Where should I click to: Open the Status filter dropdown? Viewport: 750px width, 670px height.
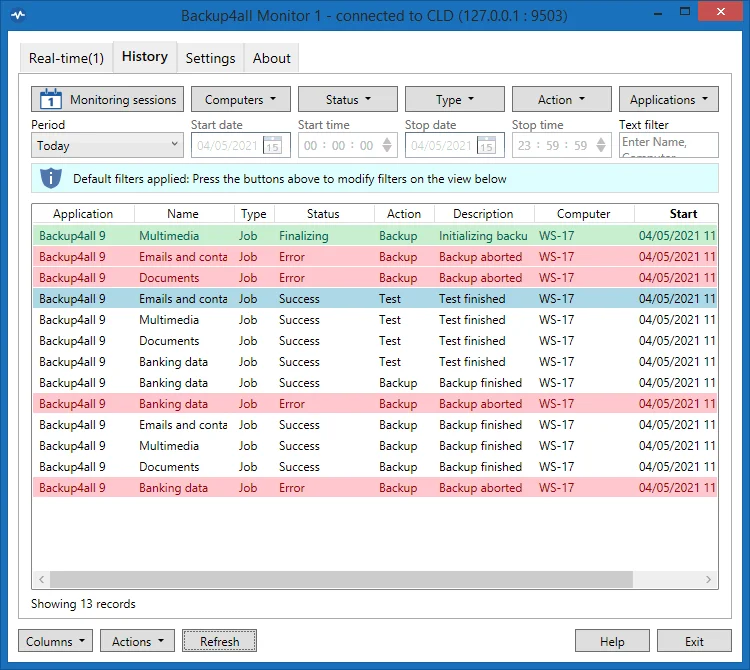pos(348,100)
